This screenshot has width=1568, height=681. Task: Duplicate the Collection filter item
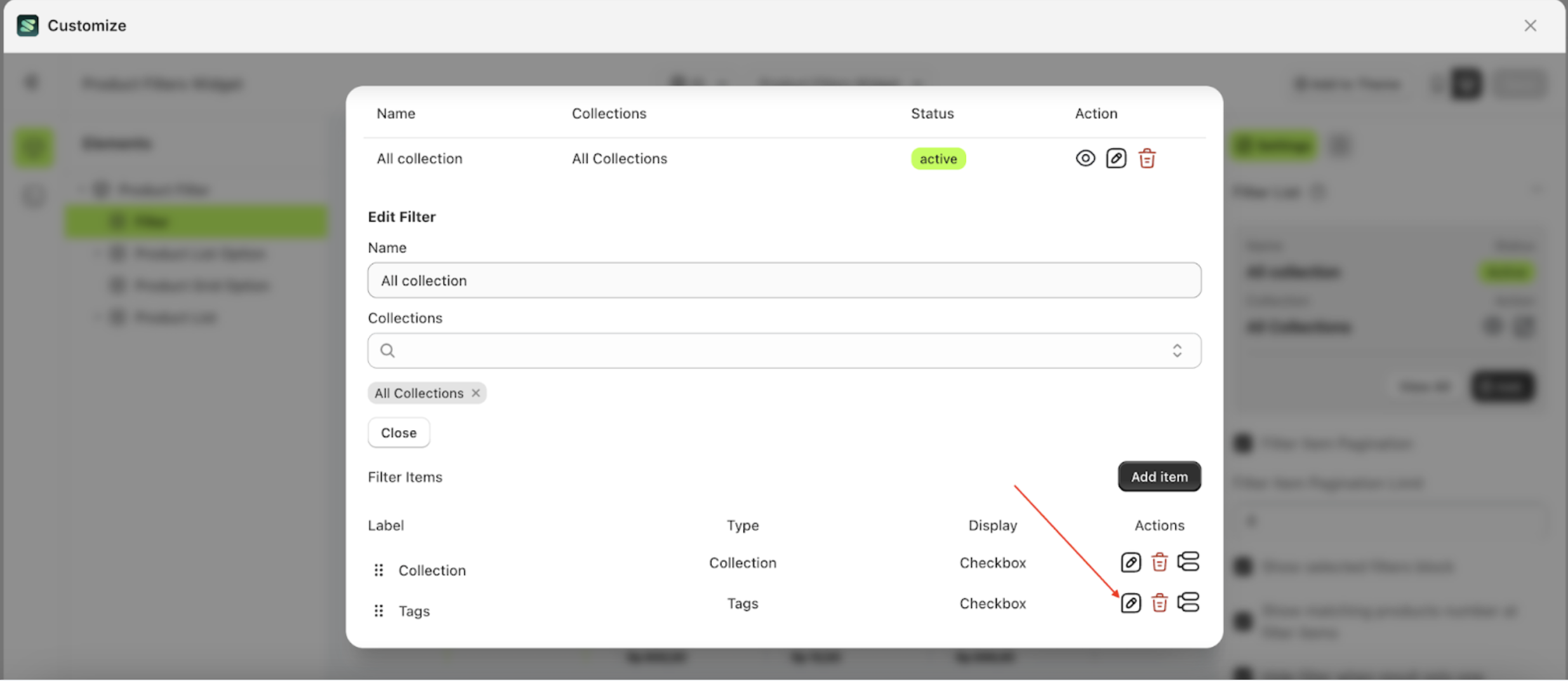pyautogui.click(x=1188, y=562)
